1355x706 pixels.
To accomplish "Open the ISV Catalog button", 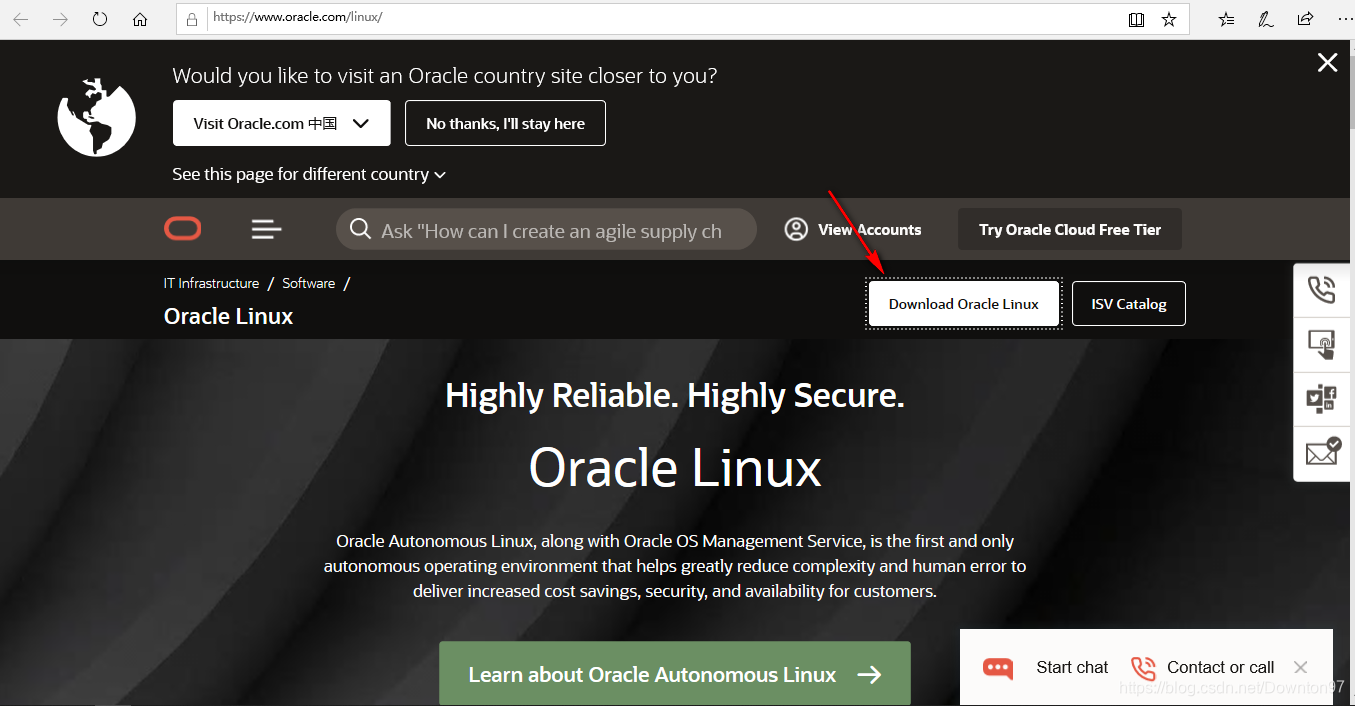I will point(1129,303).
